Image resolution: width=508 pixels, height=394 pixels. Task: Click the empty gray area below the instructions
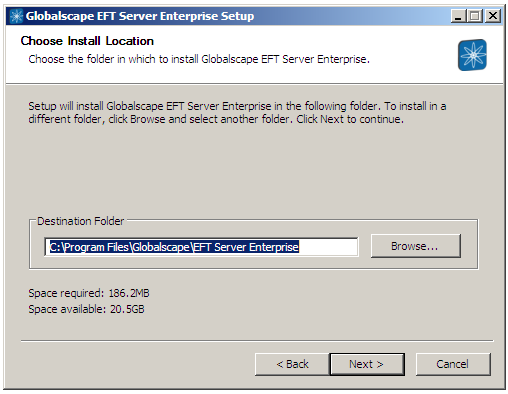pos(253,170)
